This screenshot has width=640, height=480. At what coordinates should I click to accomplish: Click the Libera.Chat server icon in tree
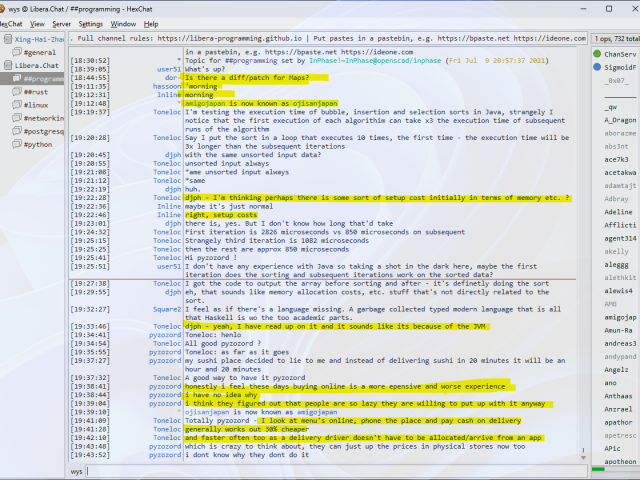[x=7, y=64]
